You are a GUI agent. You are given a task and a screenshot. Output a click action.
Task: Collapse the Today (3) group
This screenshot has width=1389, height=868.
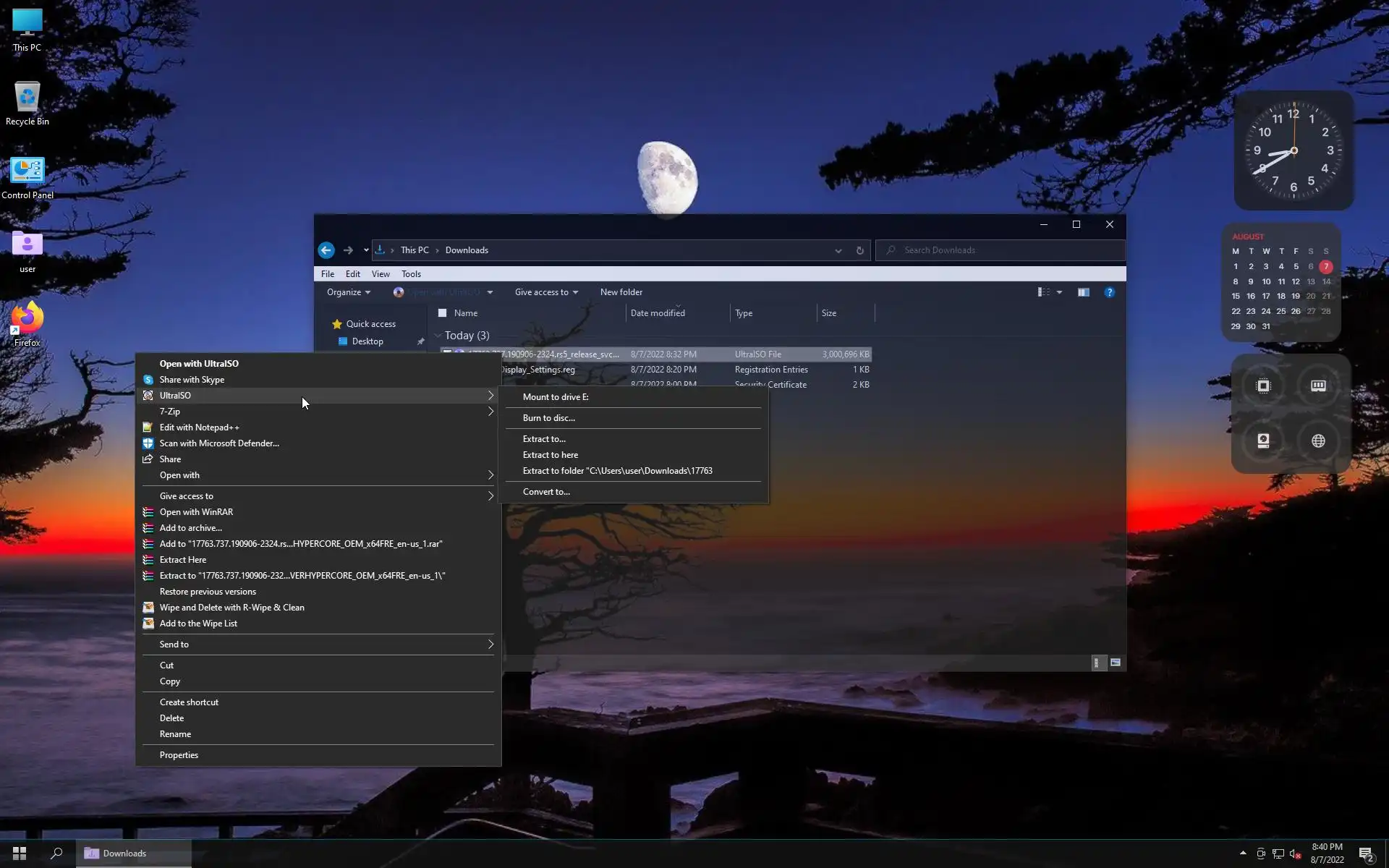click(438, 336)
